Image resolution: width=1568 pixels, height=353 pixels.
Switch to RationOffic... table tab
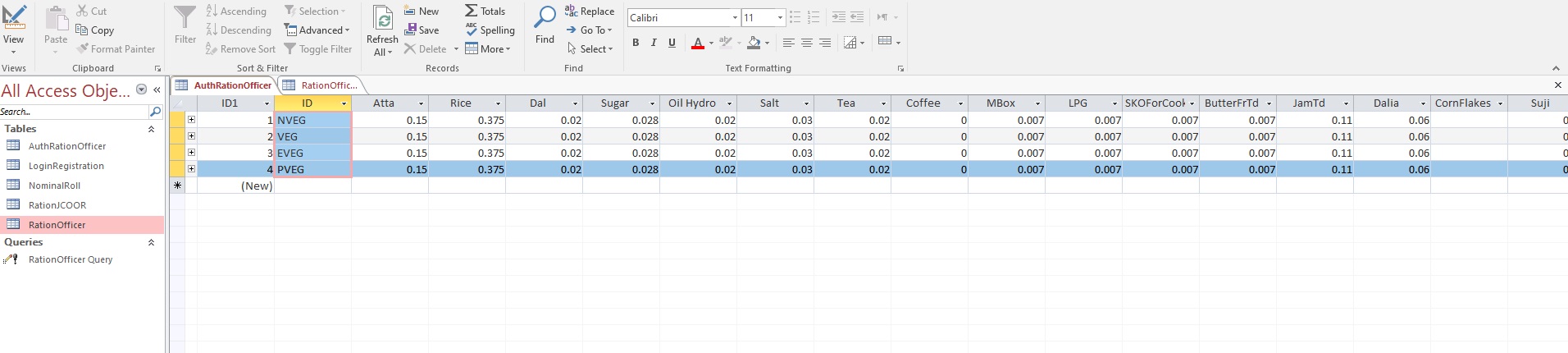pyautogui.click(x=321, y=85)
